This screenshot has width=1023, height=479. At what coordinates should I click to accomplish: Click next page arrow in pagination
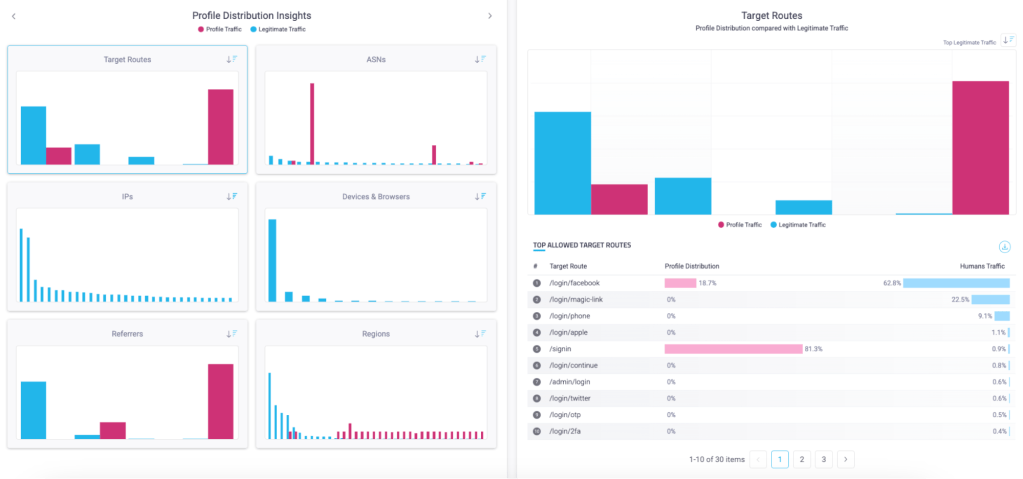pyautogui.click(x=846, y=459)
